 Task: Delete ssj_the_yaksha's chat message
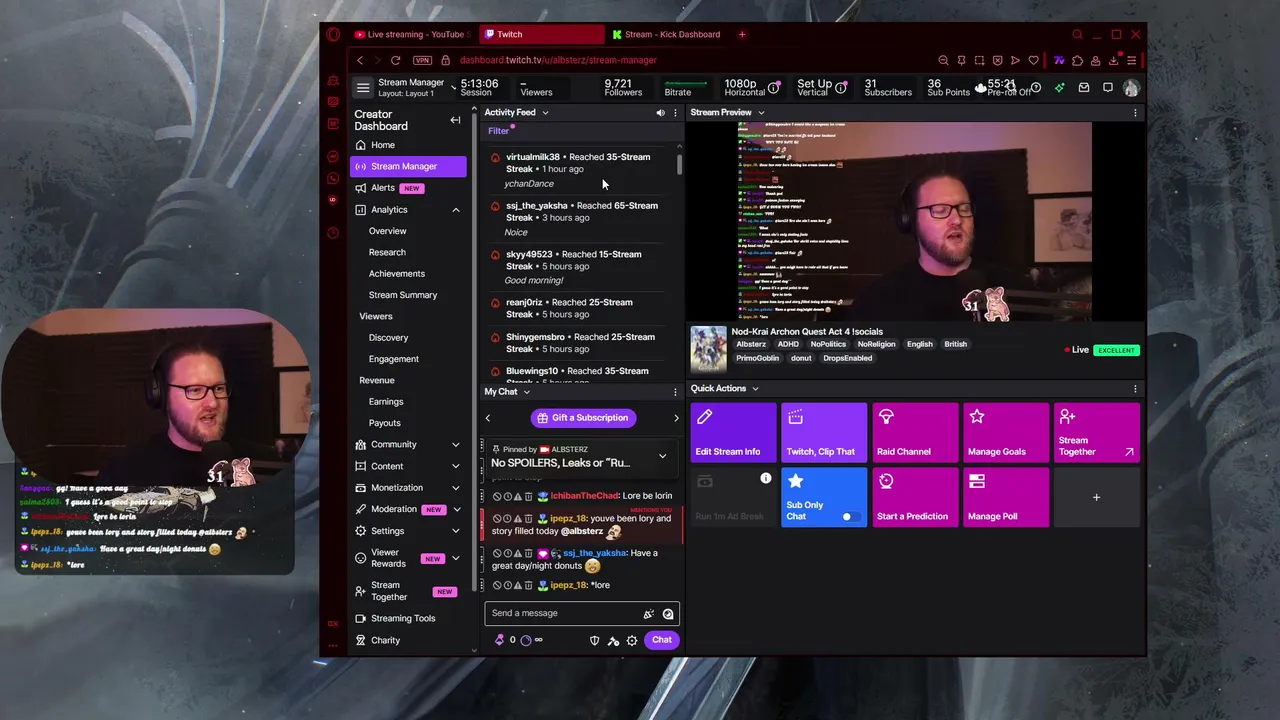pyautogui.click(x=529, y=553)
